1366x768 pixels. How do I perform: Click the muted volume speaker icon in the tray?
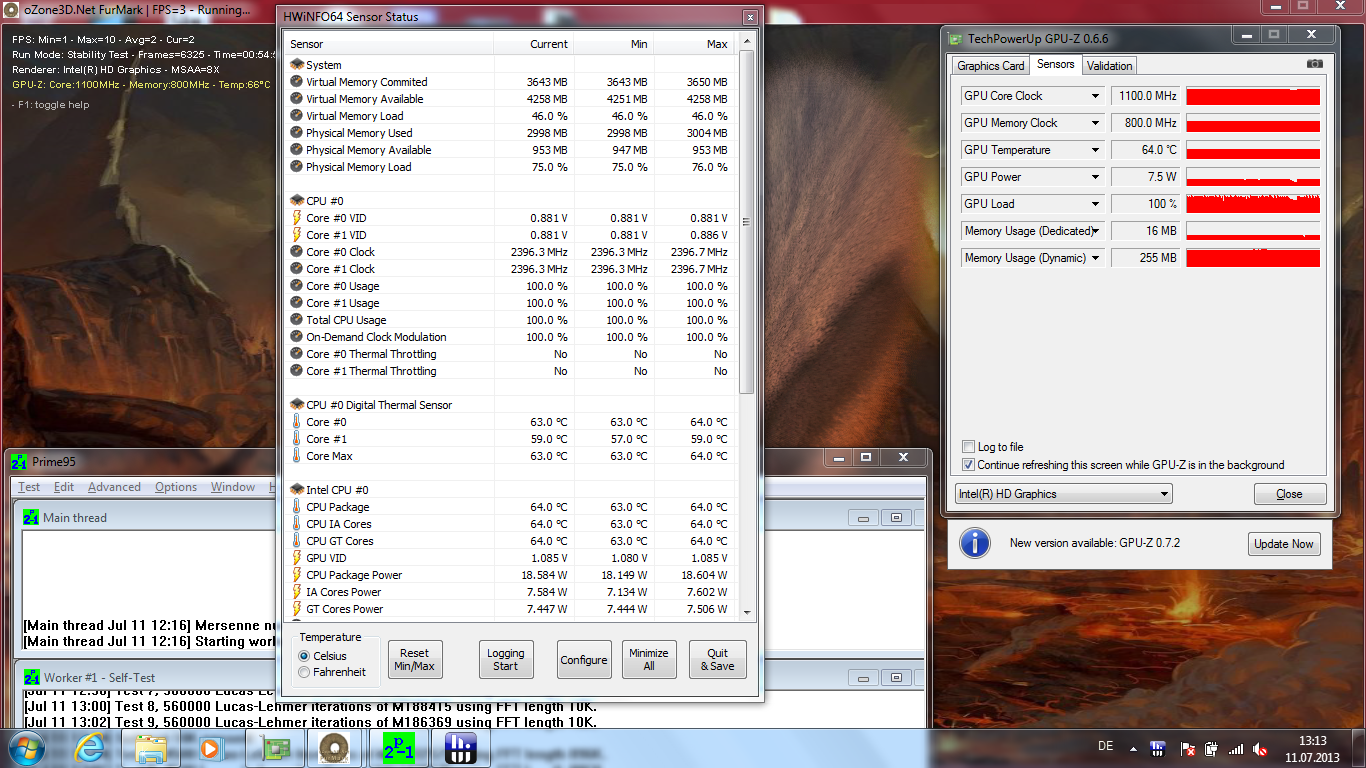tap(1262, 748)
